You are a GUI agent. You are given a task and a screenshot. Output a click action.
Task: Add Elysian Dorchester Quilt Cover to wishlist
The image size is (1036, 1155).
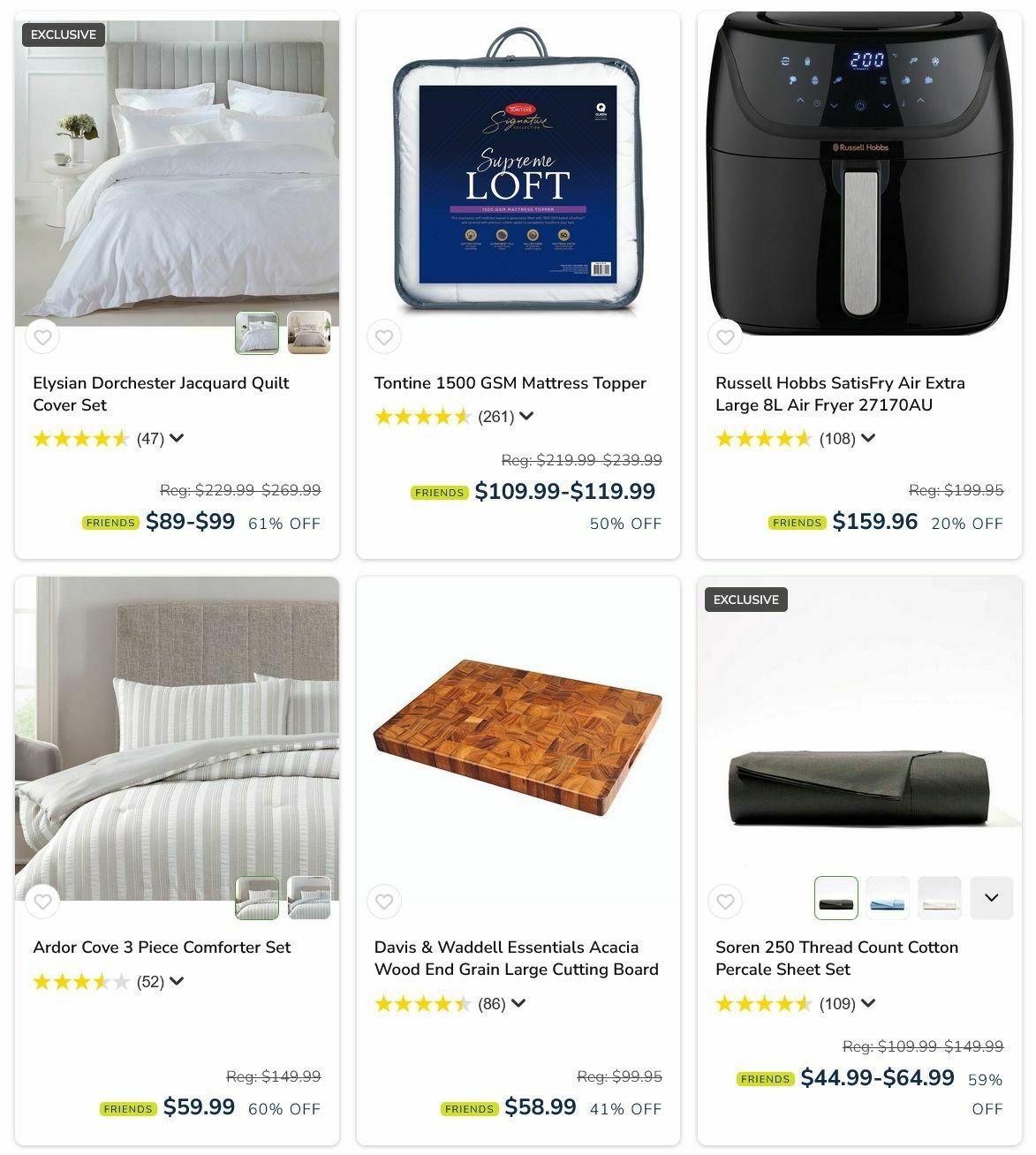click(x=42, y=336)
